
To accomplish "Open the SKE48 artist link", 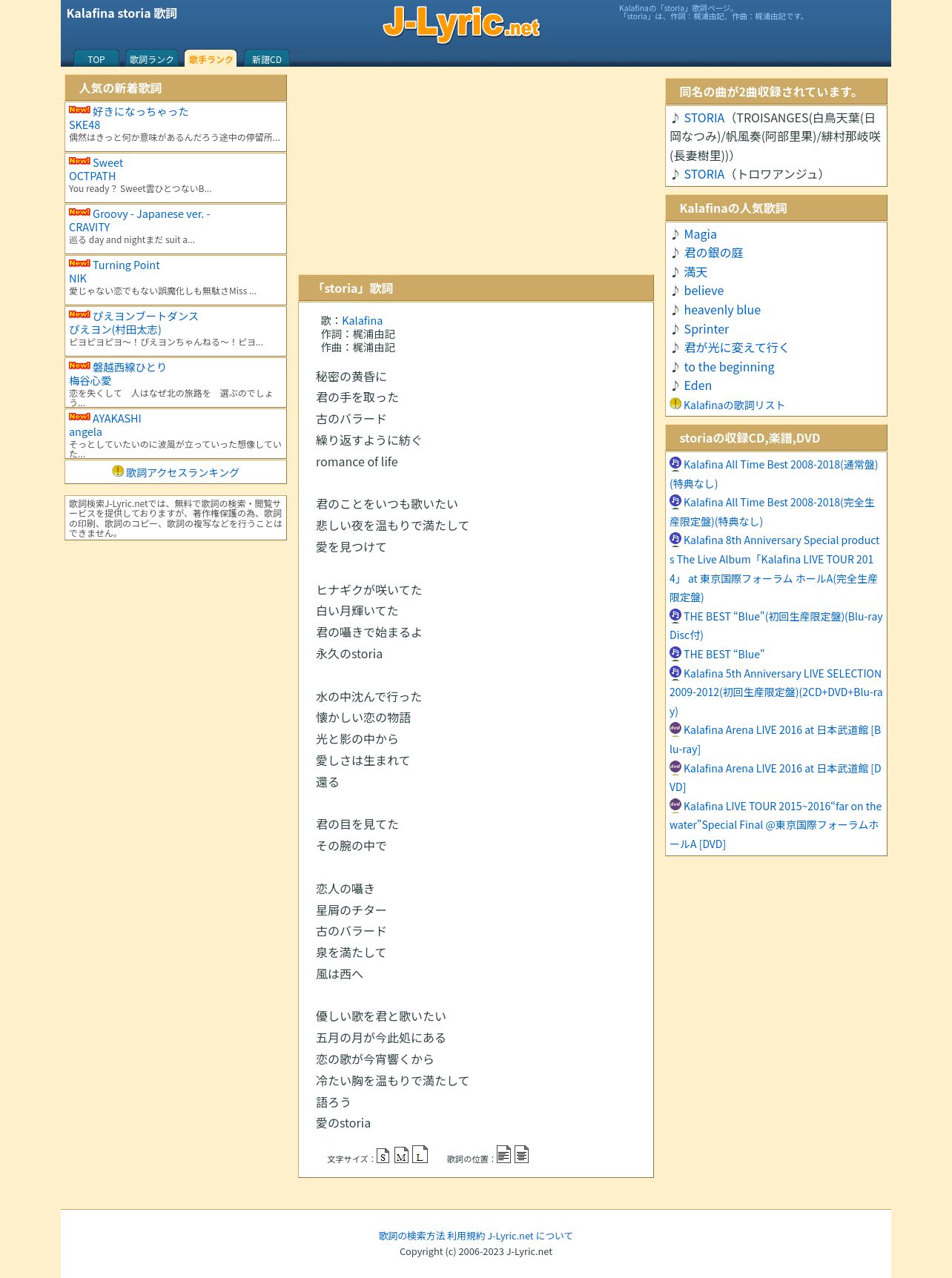I will pos(85,125).
